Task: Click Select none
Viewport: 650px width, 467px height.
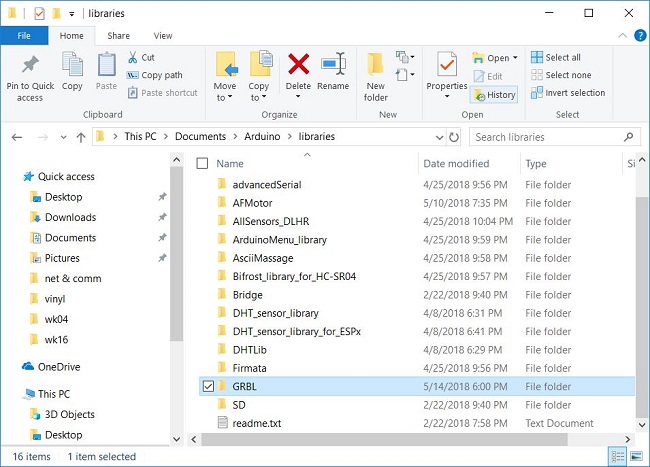Action: point(561,75)
